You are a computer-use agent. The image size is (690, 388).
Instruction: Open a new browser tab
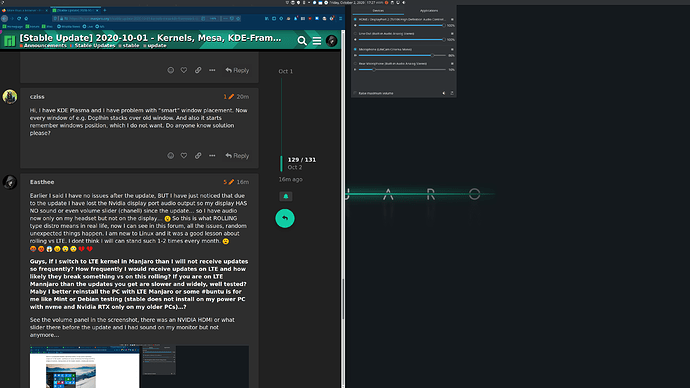tap(105, 10)
